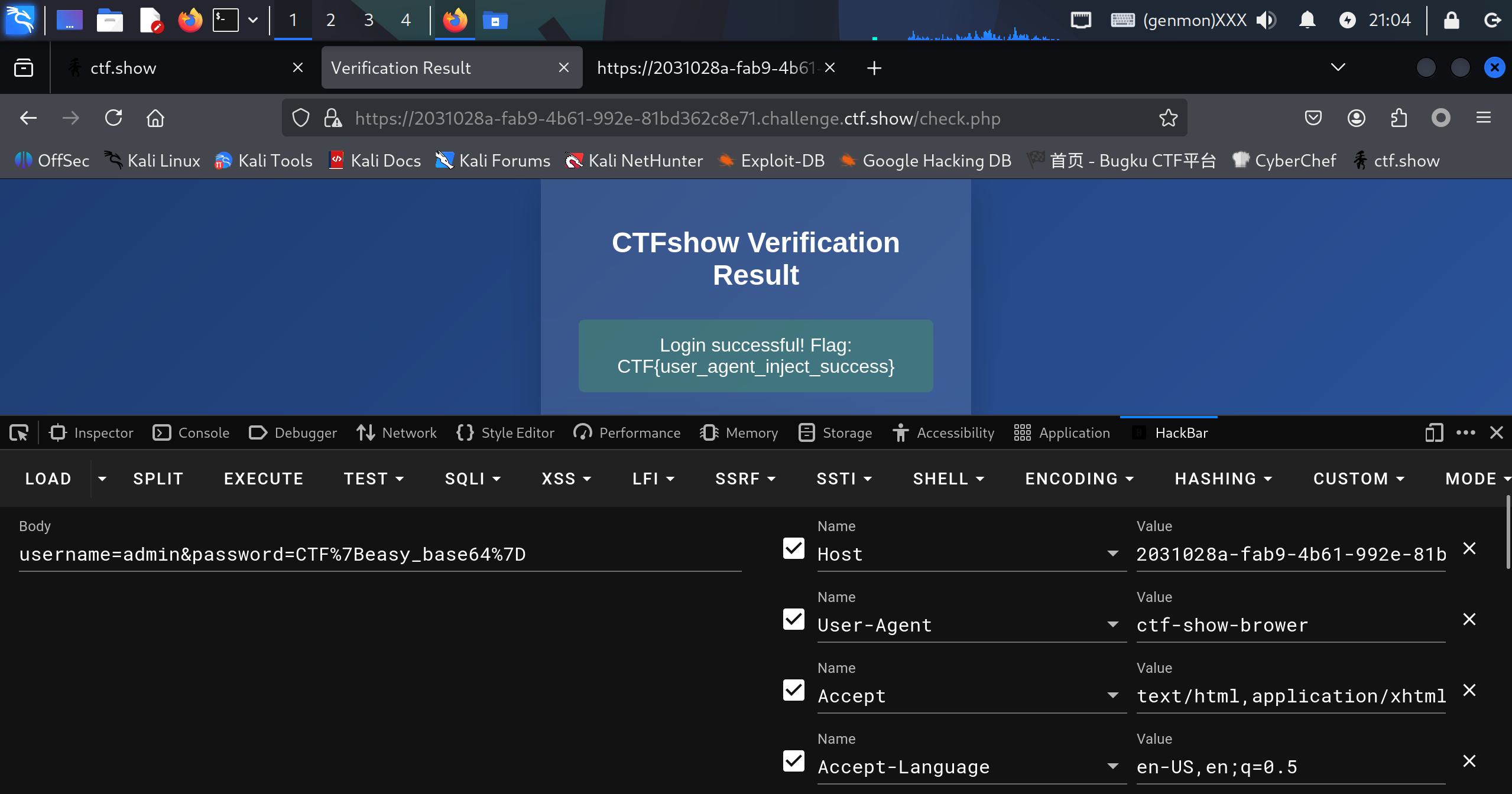Open the ENCODING dropdown in HackBar

coord(1079,479)
